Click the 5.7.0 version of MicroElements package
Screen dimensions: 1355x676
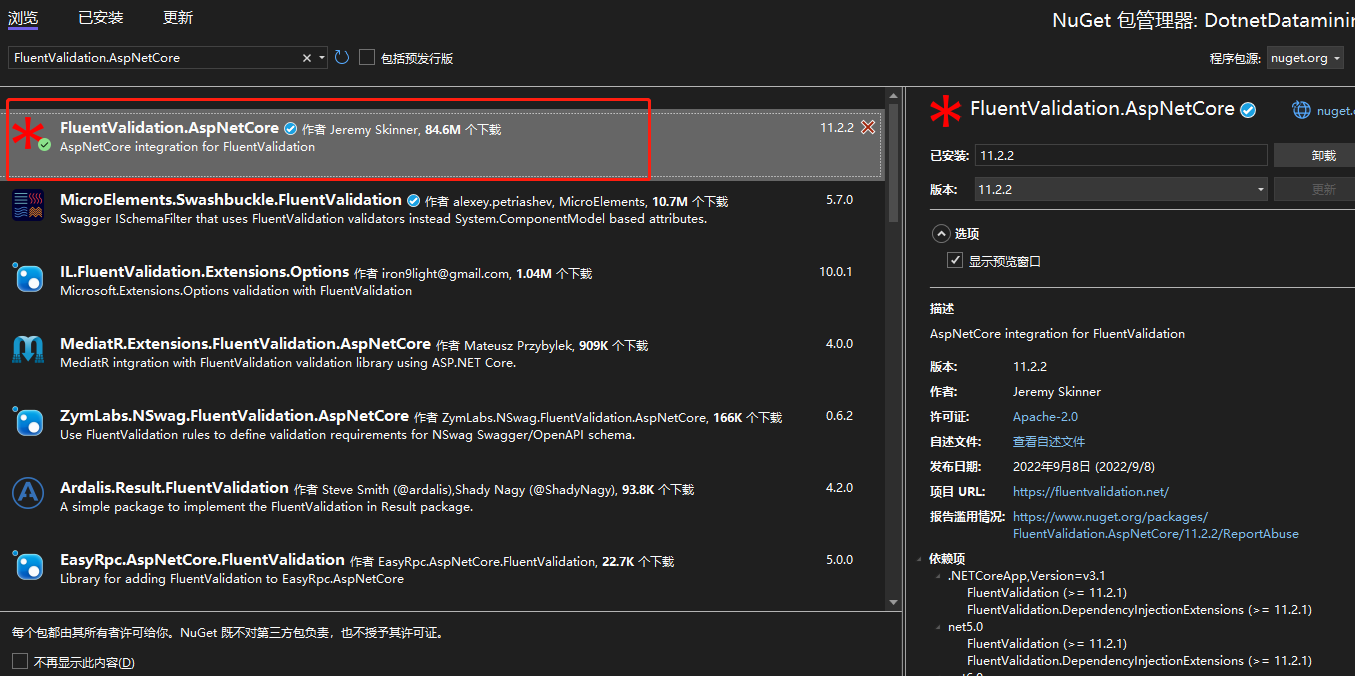[839, 200]
